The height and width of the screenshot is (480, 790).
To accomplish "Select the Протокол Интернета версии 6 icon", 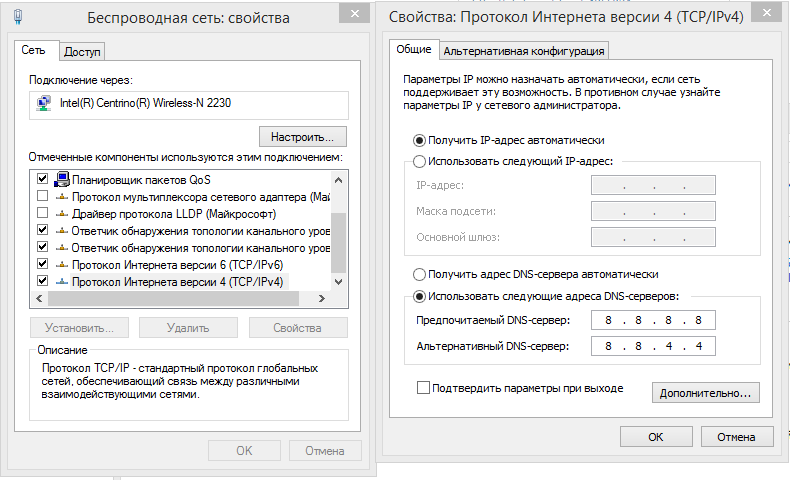I will tap(62, 265).
